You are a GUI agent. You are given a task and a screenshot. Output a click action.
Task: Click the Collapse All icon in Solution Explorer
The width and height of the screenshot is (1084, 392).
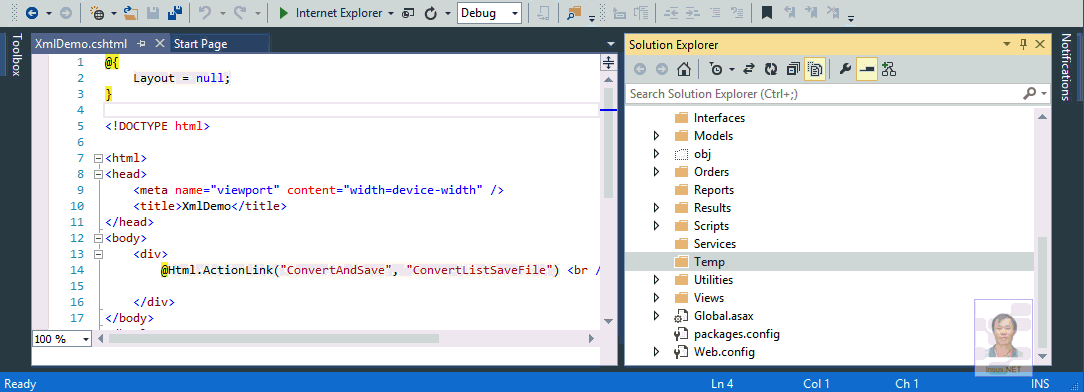793,69
